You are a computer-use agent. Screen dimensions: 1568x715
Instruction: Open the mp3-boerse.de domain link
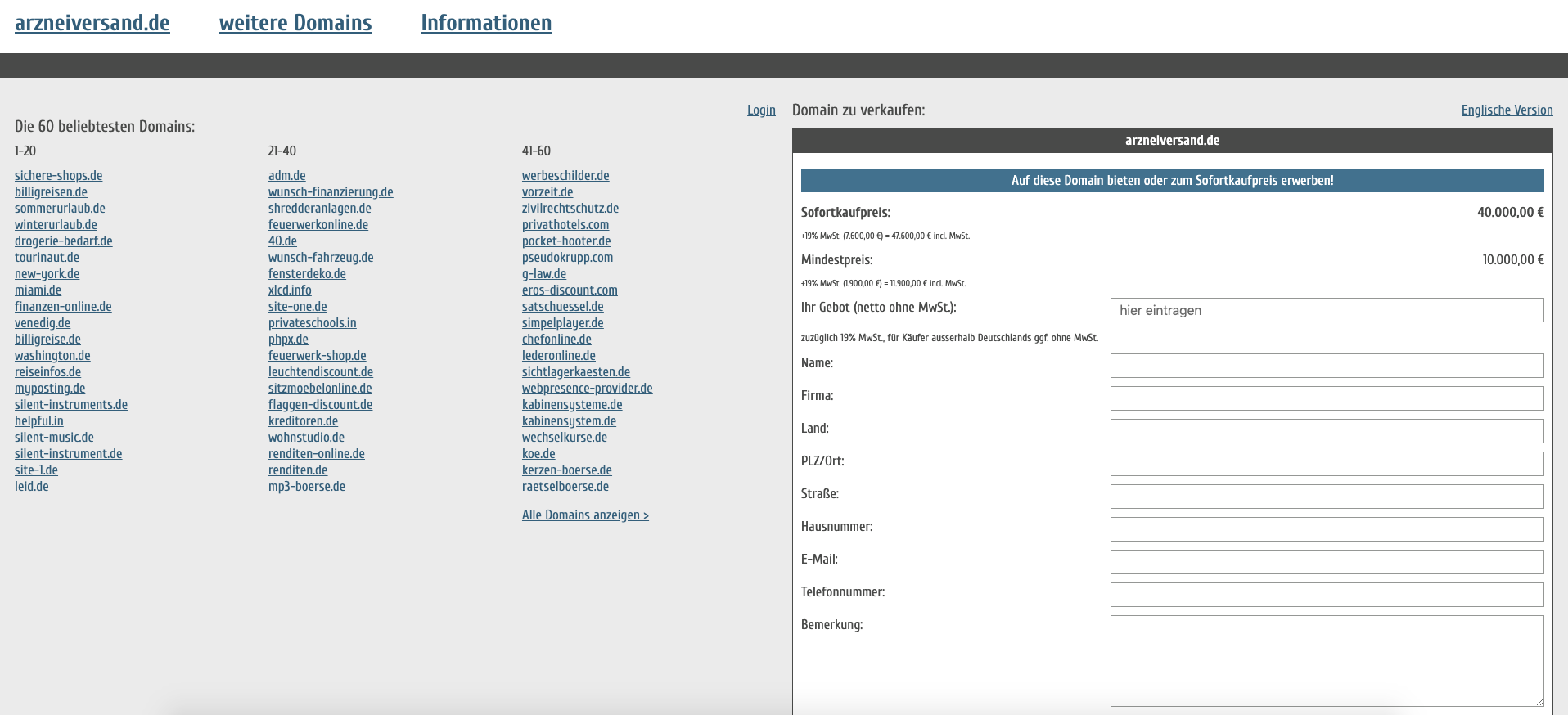307,487
